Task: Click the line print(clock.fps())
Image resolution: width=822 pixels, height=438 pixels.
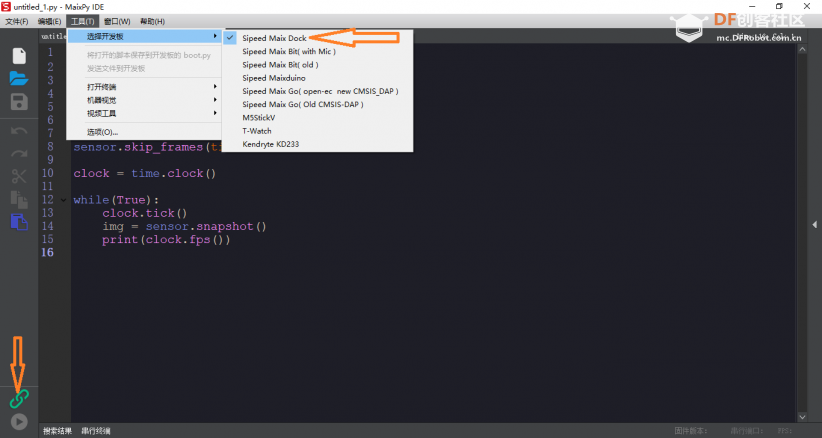Action: [x=166, y=239]
